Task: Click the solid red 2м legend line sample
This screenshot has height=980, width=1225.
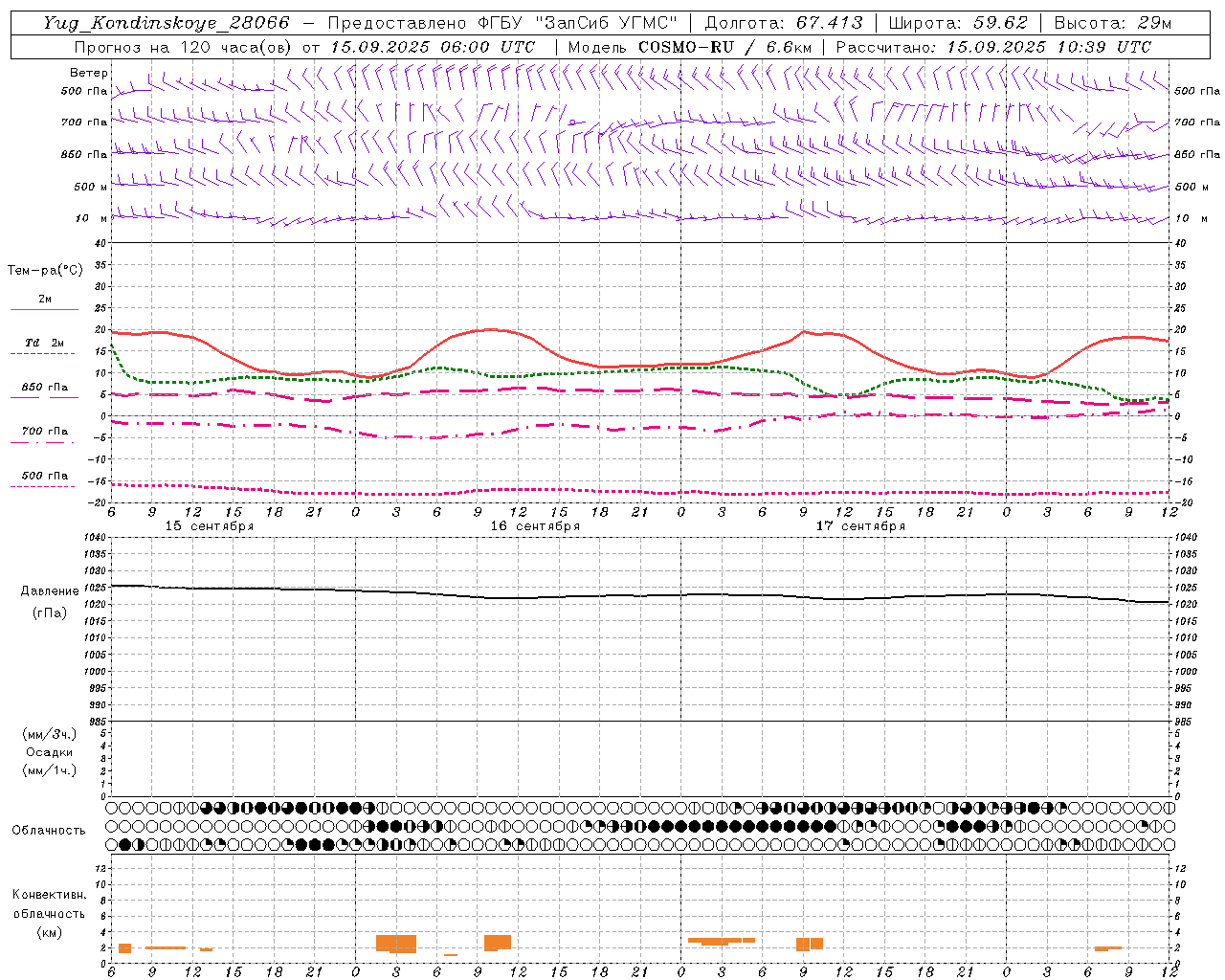Action: pos(44,310)
